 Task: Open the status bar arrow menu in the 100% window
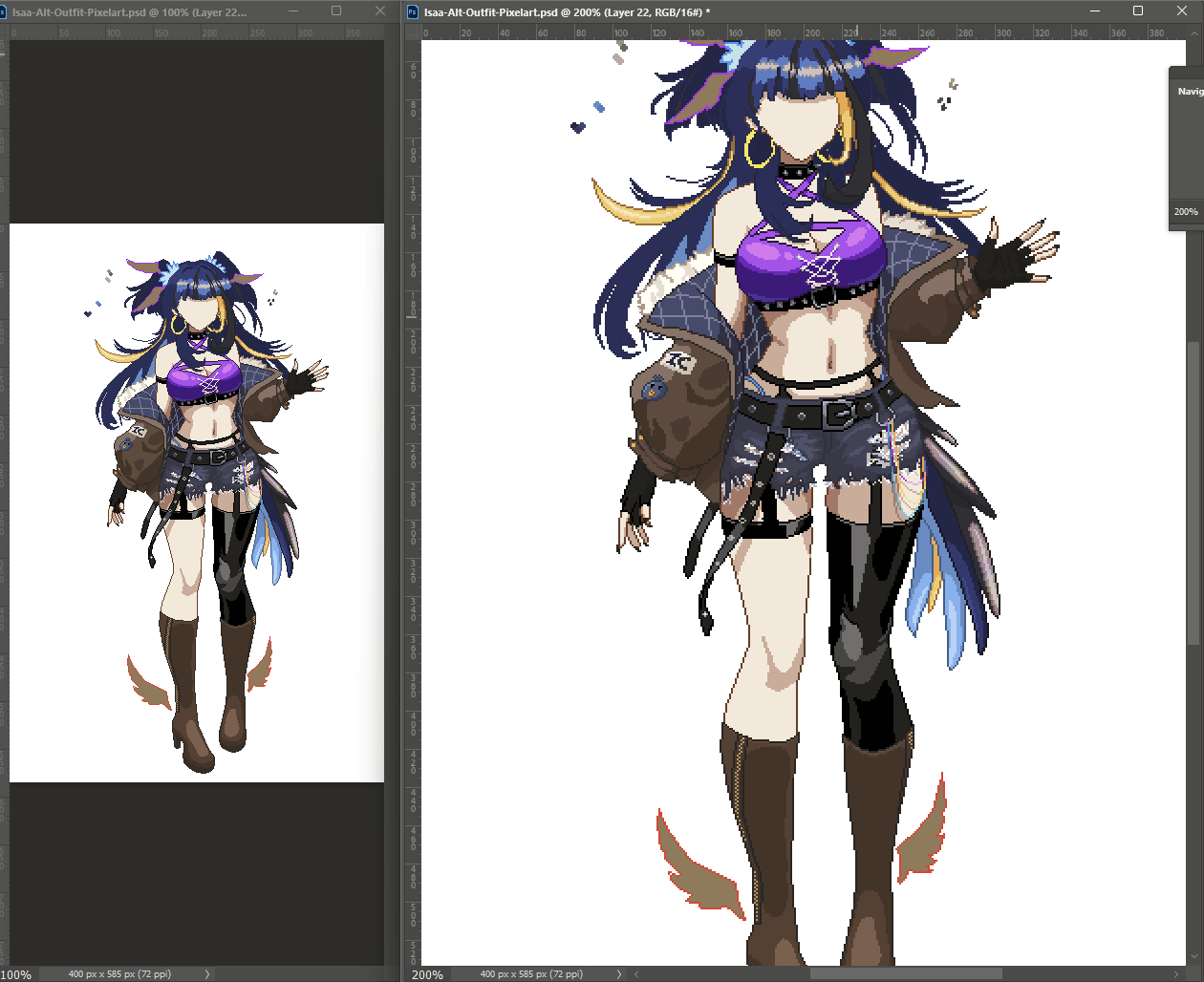tap(207, 974)
